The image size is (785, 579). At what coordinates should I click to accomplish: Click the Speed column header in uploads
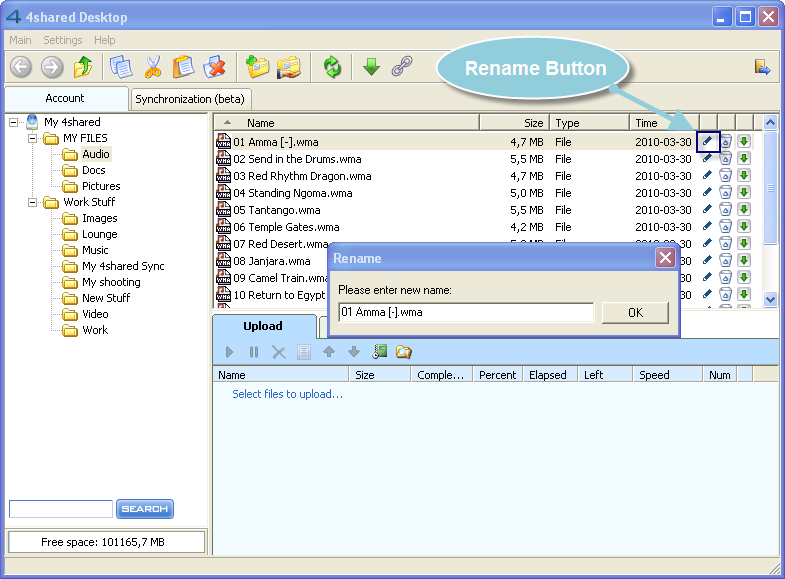pyautogui.click(x=667, y=375)
